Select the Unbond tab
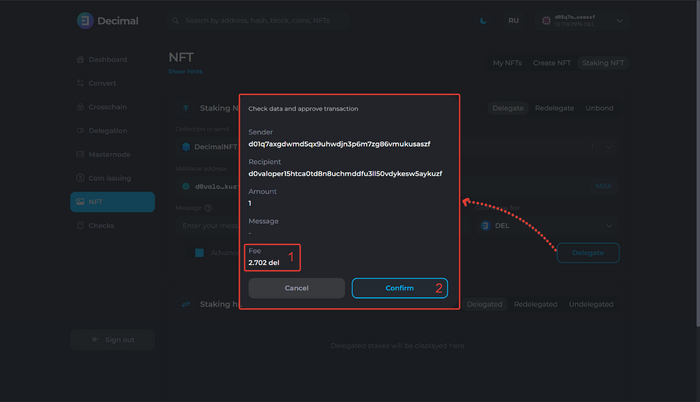Viewport: 700px width, 402px height. 600,108
